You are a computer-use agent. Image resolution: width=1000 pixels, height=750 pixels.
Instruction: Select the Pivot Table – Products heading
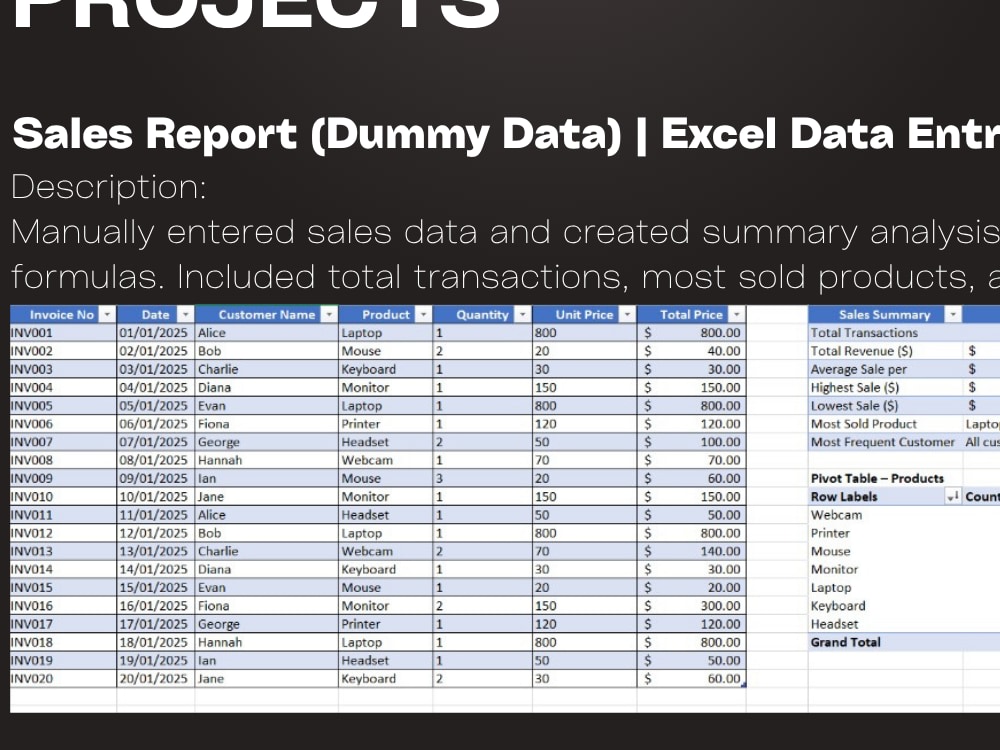tap(877, 478)
